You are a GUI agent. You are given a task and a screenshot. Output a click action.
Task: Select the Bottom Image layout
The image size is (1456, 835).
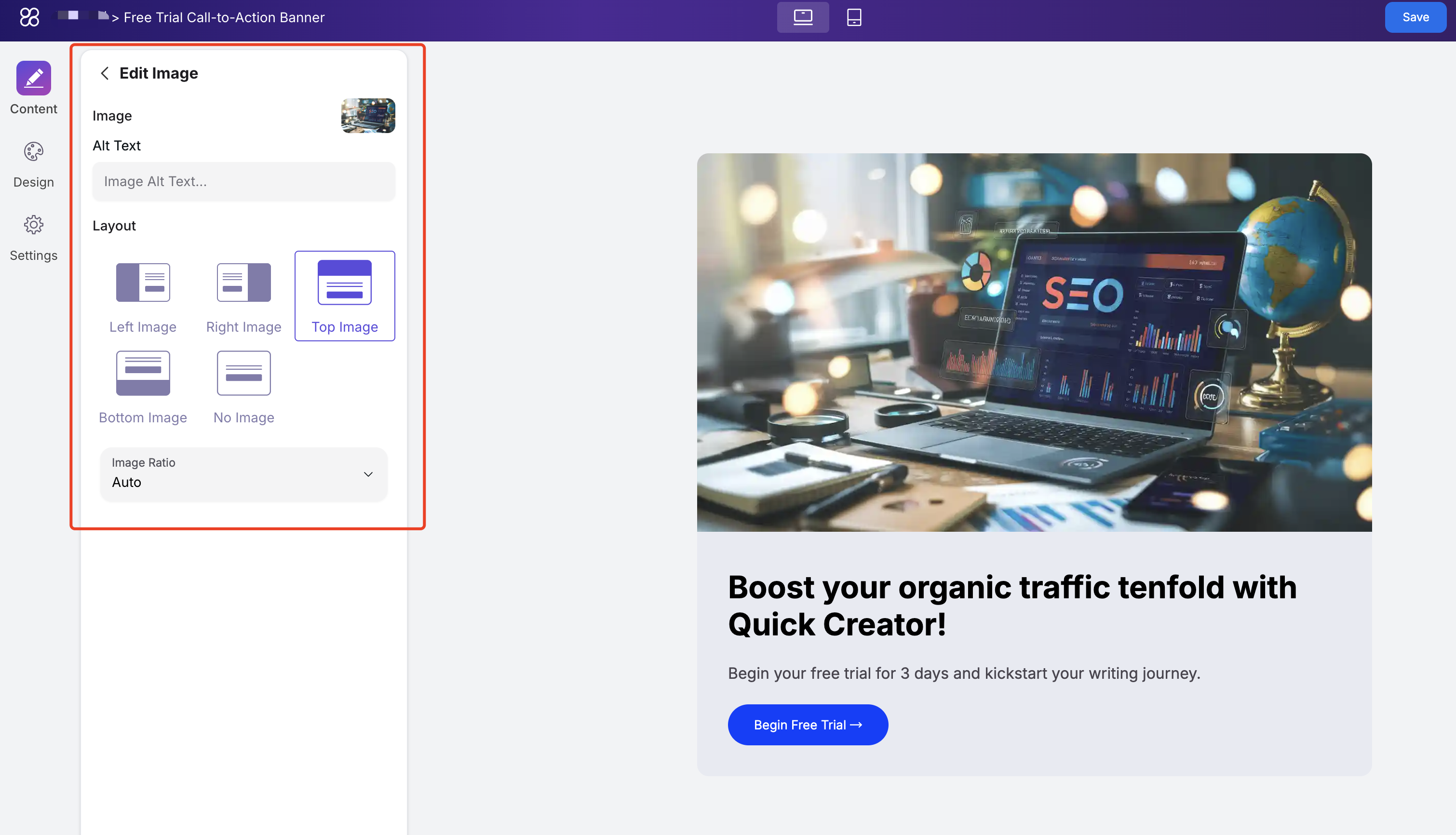coord(143,387)
